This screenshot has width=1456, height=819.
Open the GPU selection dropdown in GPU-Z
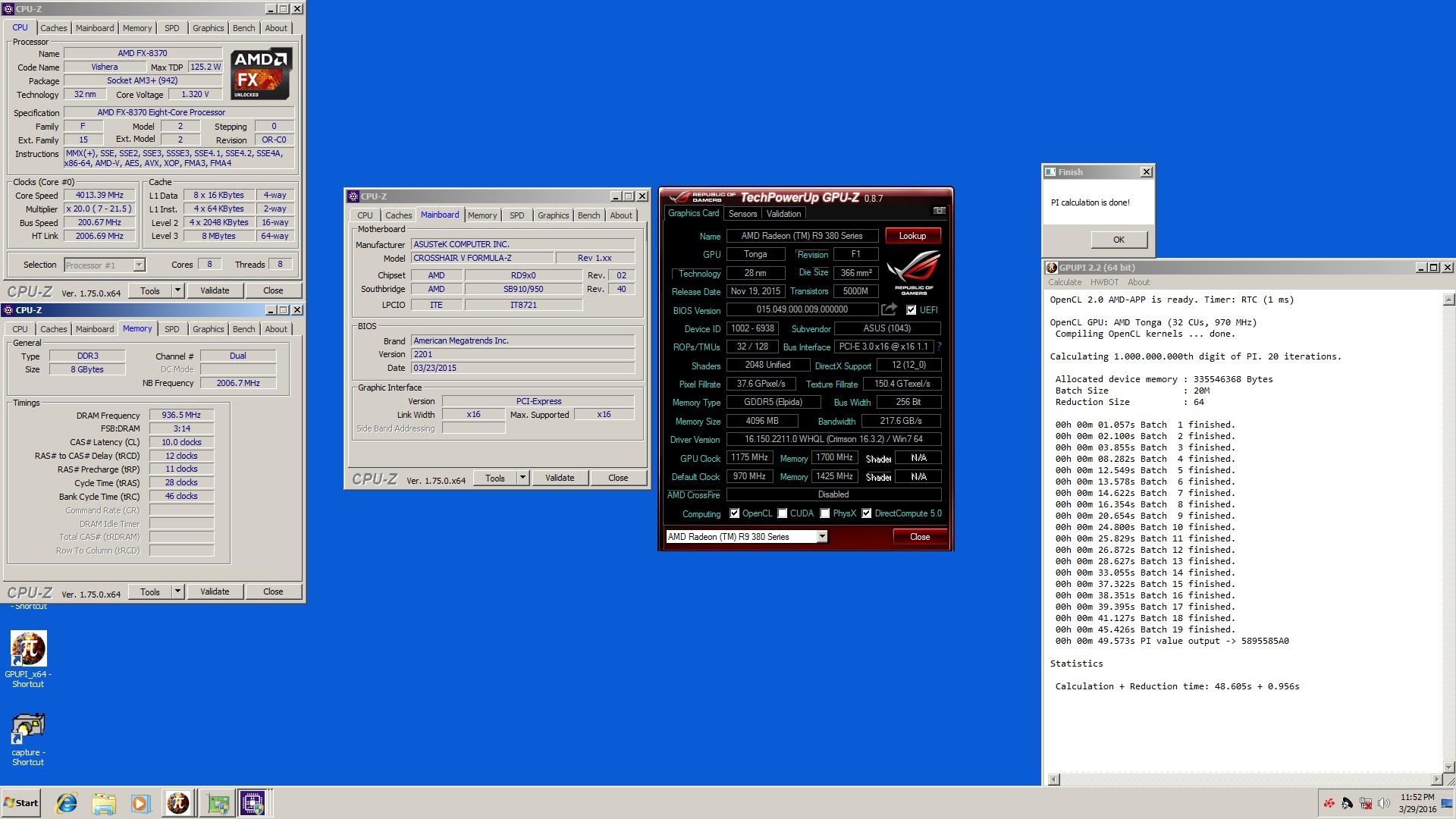pyautogui.click(x=821, y=537)
